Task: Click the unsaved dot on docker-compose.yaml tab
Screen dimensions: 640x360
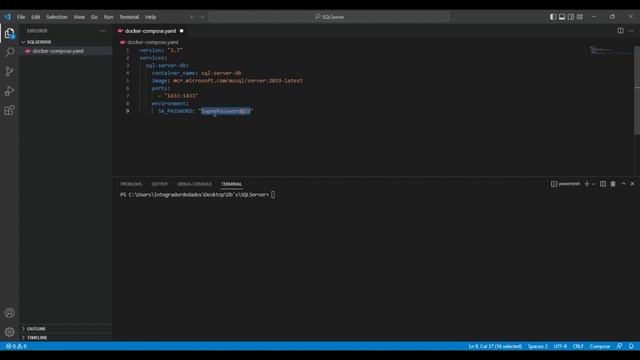Action: click(182, 31)
